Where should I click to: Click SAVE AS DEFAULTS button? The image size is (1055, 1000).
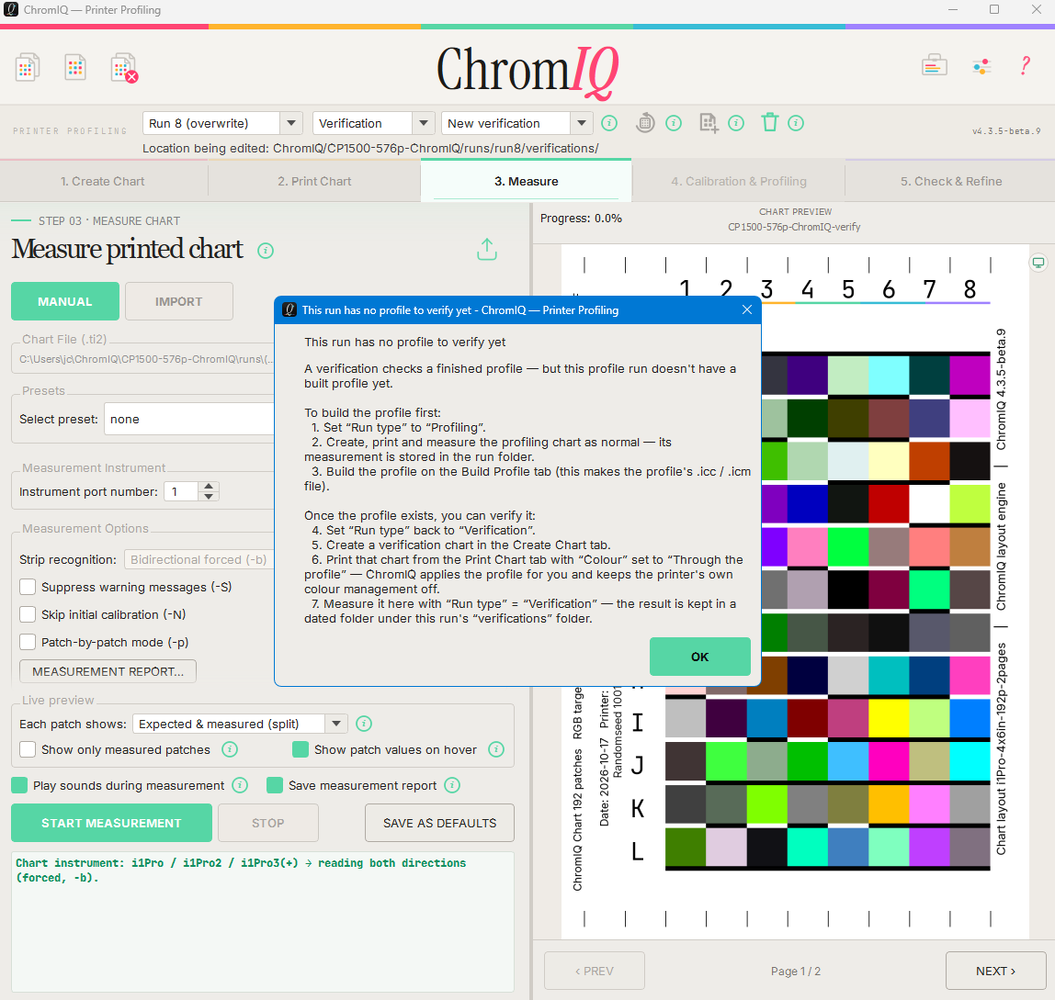coord(440,823)
